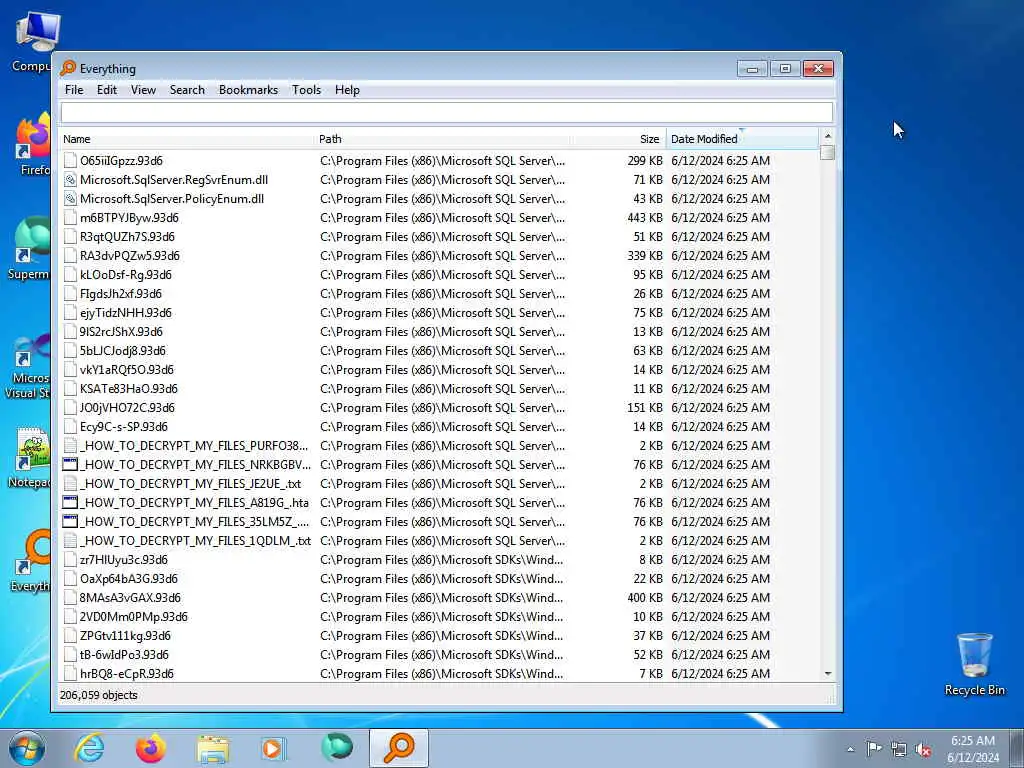
Task: Select the HTA icon of _HOW_TO_DECRYPT_MY_FILES_35LM5Z_
Action: pyautogui.click(x=70, y=522)
